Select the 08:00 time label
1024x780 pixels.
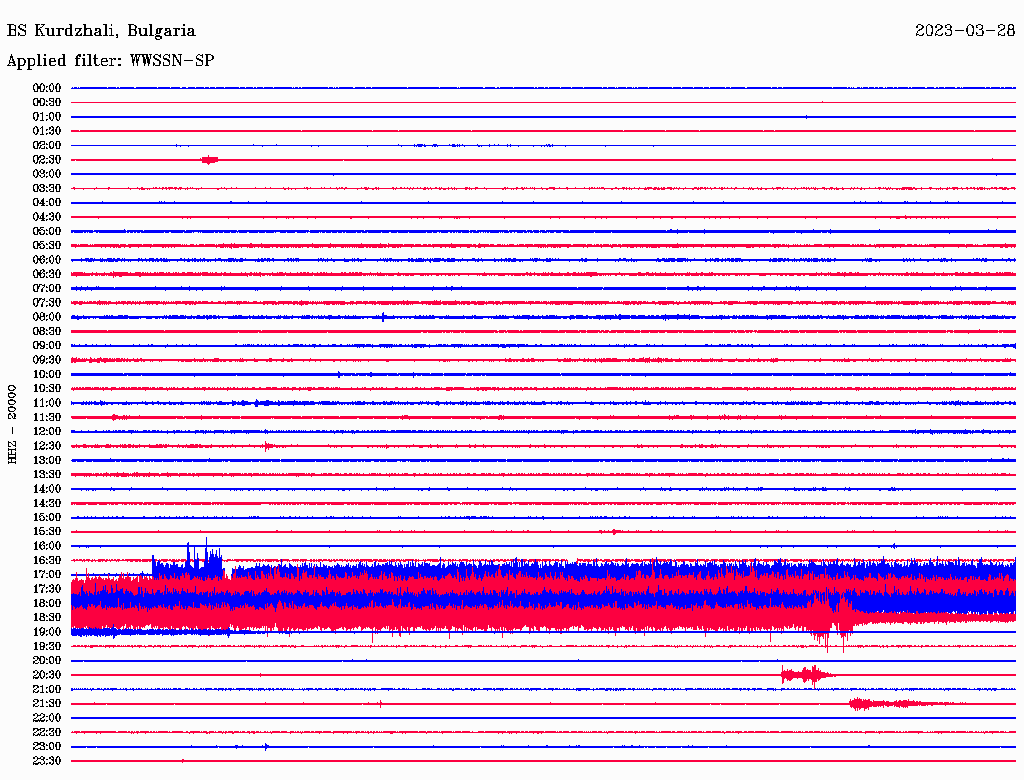coord(47,317)
